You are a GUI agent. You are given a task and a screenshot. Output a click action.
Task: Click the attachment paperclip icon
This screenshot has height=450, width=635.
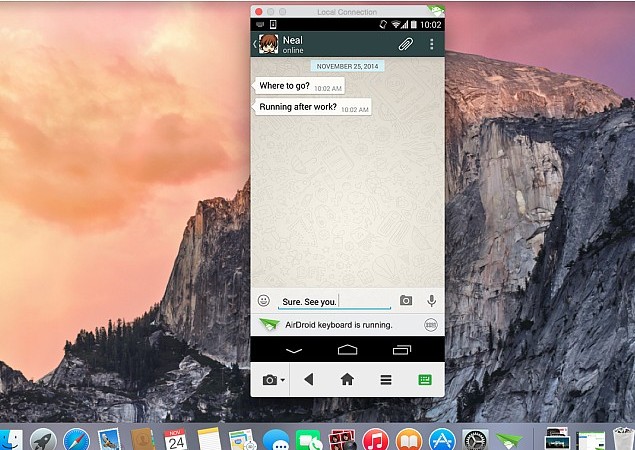pyautogui.click(x=405, y=44)
